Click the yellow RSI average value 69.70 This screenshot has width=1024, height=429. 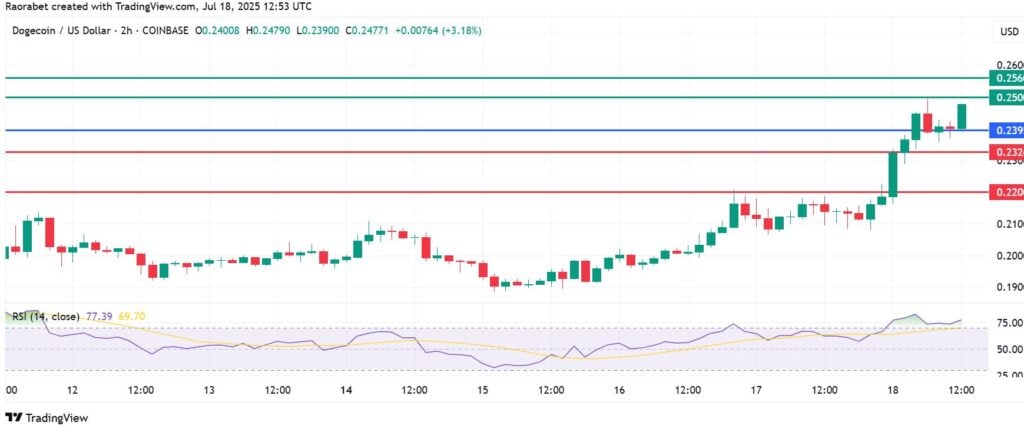click(132, 317)
